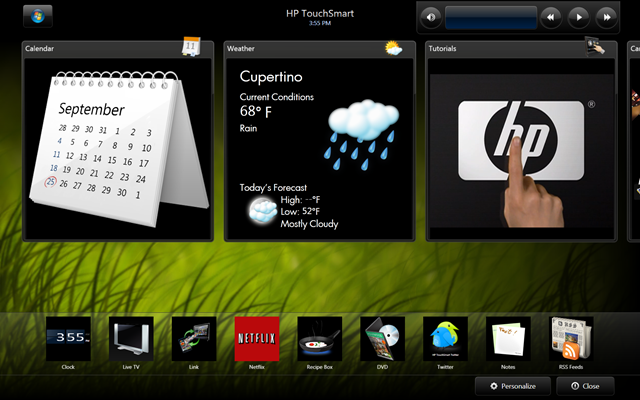
Task: Click the Tutorials tile's touchscreen icon
Action: point(595,46)
